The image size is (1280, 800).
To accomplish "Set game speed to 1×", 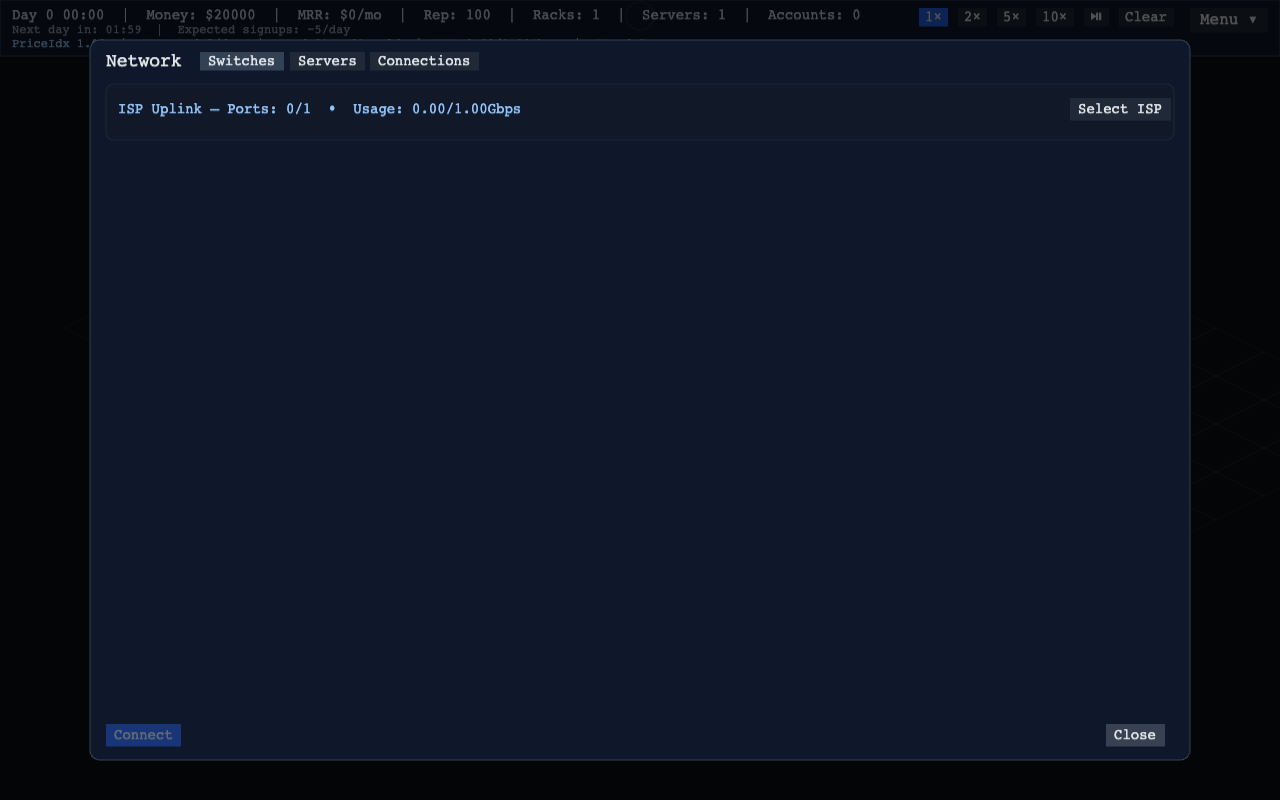I will [933, 17].
